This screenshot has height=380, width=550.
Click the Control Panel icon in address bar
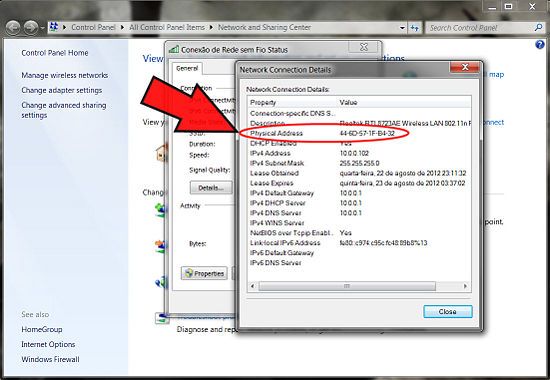coord(54,27)
